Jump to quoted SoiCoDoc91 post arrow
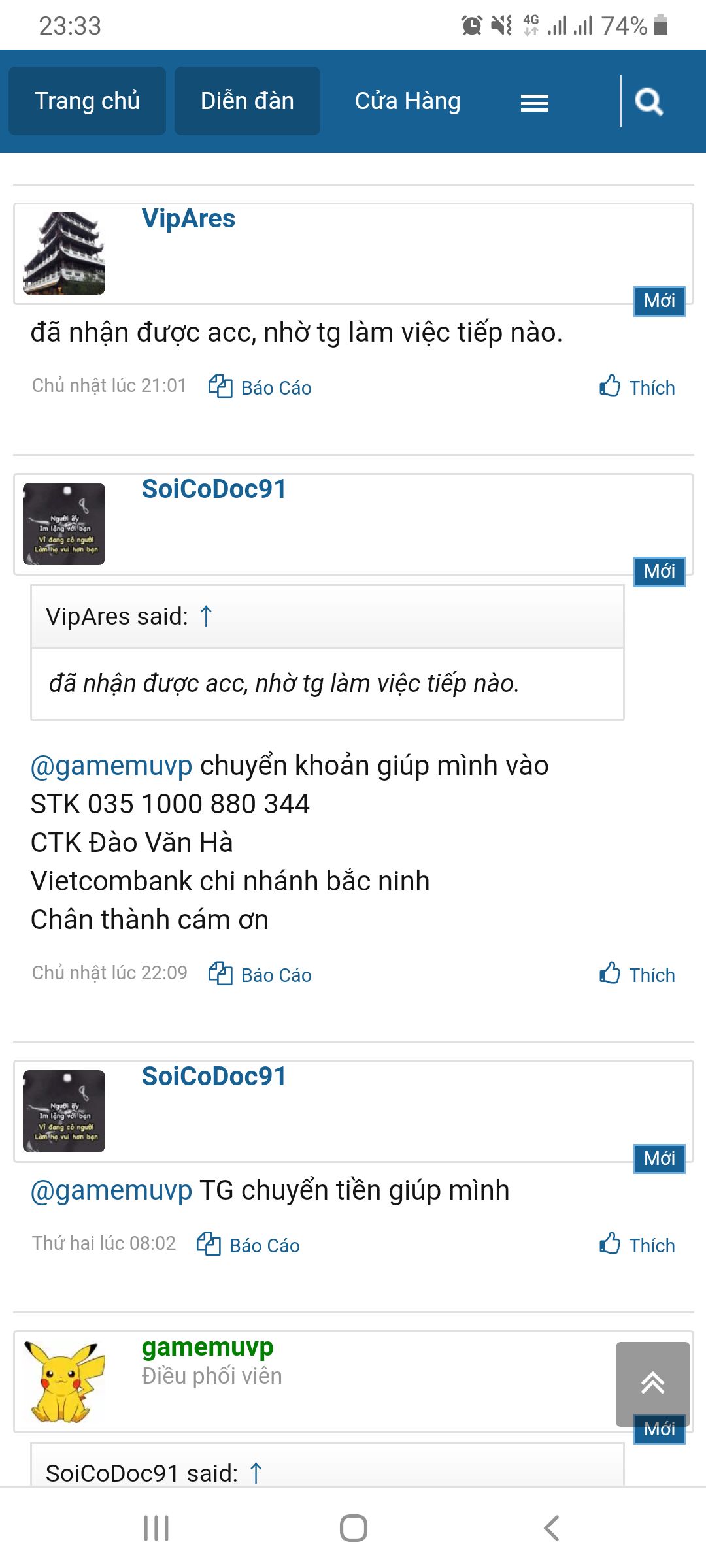This screenshot has height=1568, width=706. click(256, 1473)
